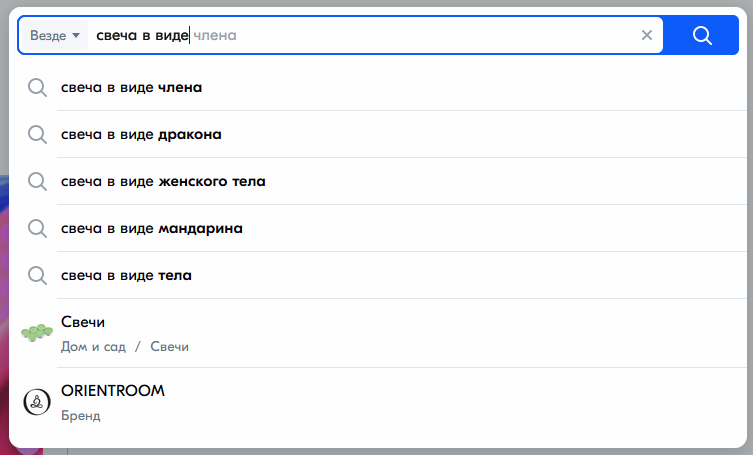753x455 pixels.
Task: Clear the search field with X icon
Action: 647,35
